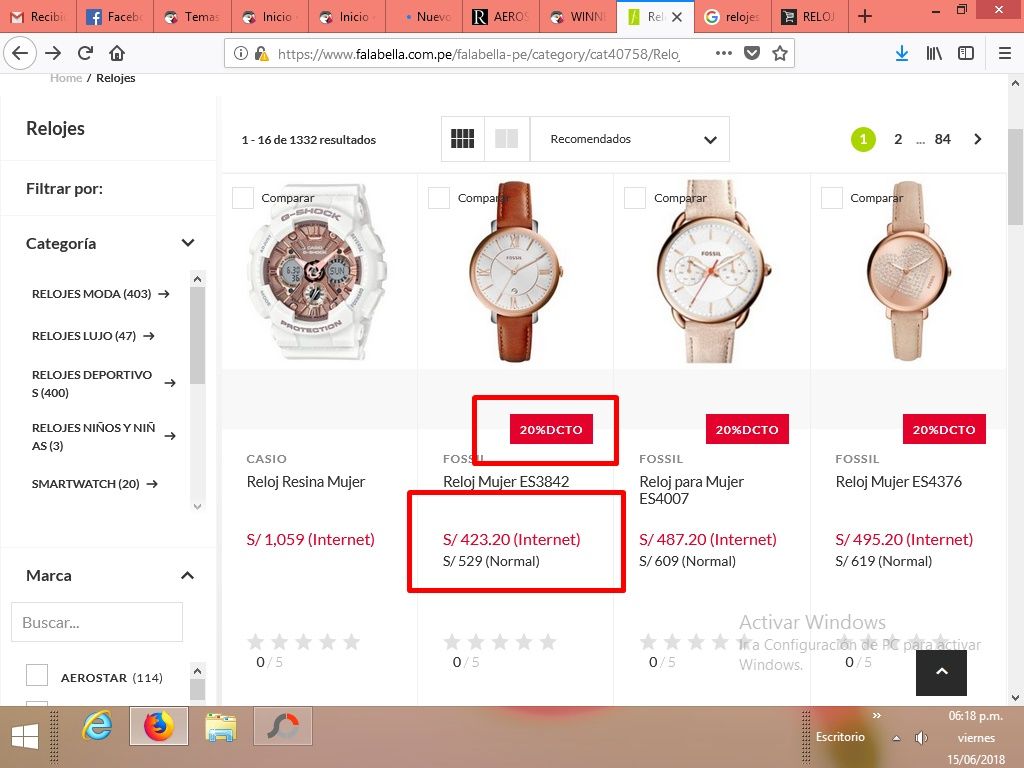1024x768 pixels.
Task: Open RELOJES NIÑOS Y NIÑAS (3) category
Action: click(103, 436)
